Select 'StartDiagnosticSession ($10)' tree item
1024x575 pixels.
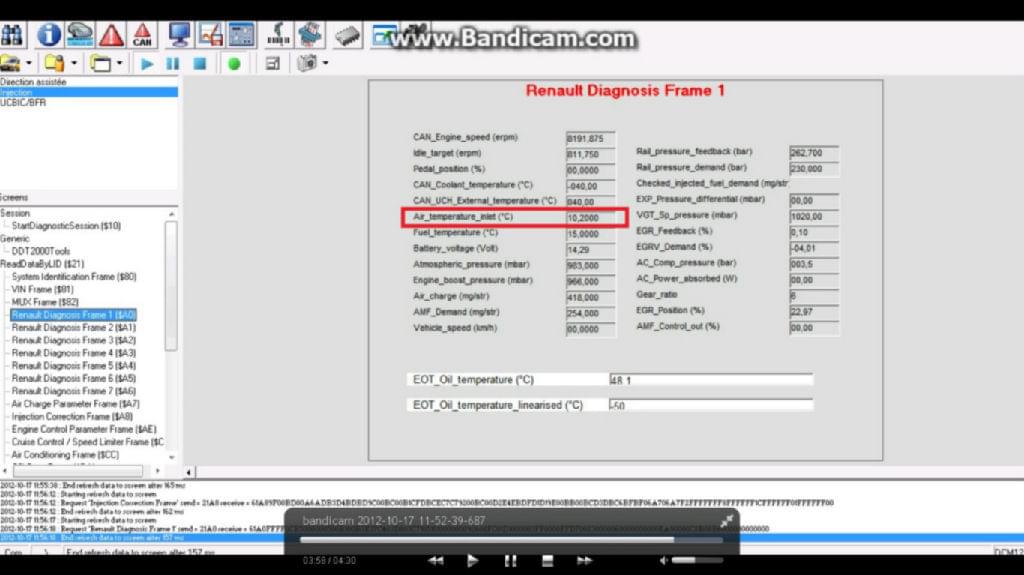pyautogui.click(x=66, y=225)
